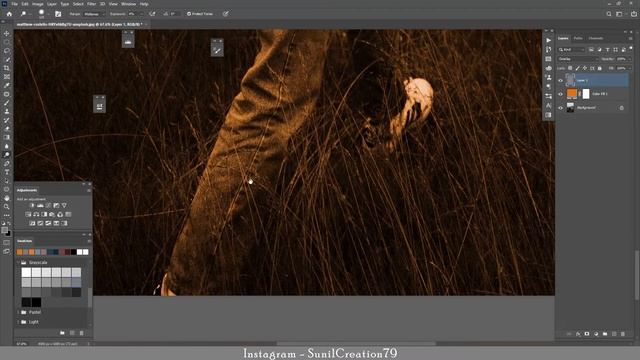This screenshot has width=640, height=360.
Task: Open the Layers panel options menu
Action: pos(631,38)
